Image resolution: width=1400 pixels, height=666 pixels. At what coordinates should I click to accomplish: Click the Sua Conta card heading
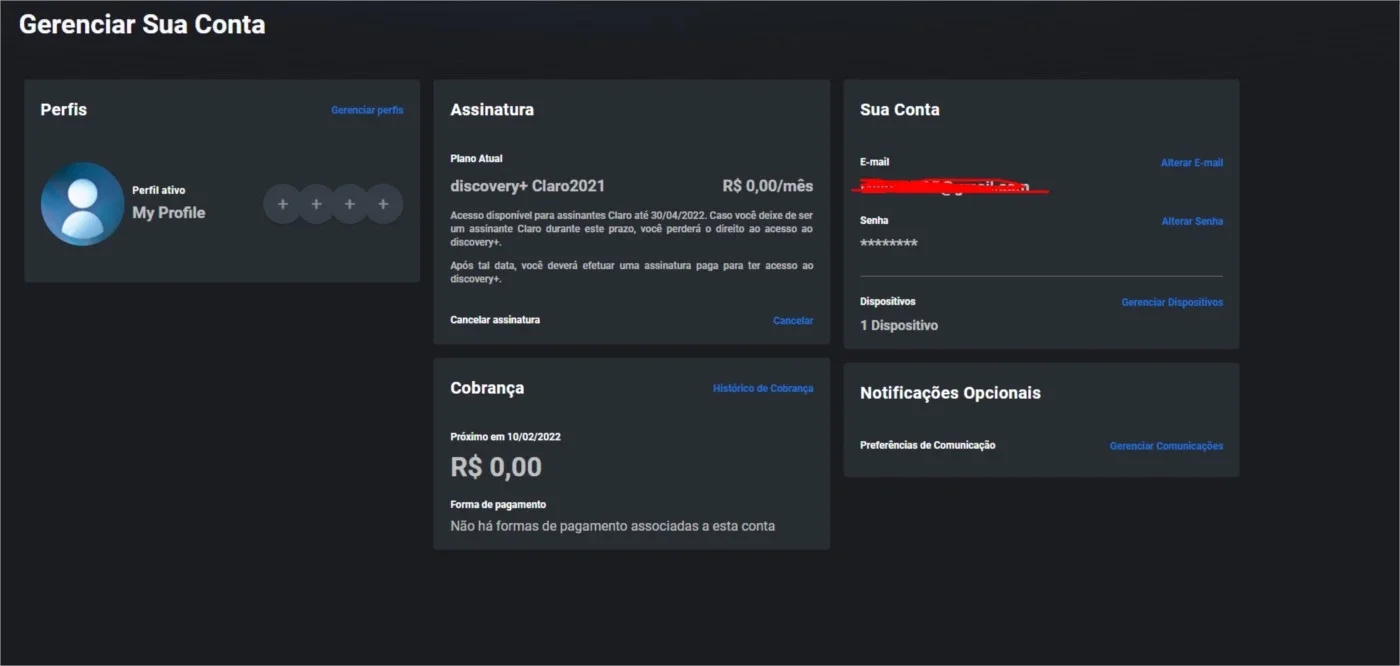900,110
